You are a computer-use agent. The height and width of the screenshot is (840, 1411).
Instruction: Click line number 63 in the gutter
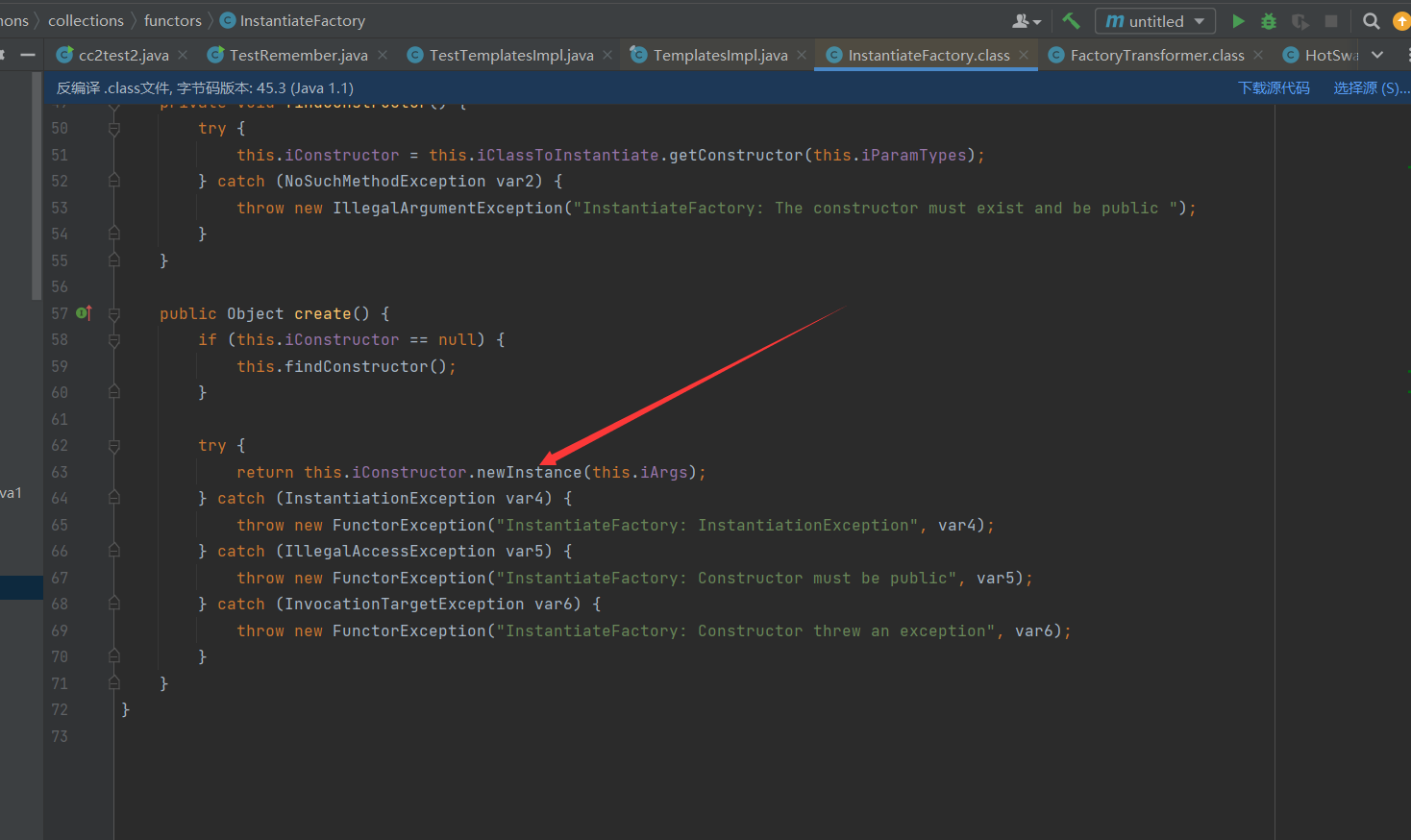click(x=60, y=472)
